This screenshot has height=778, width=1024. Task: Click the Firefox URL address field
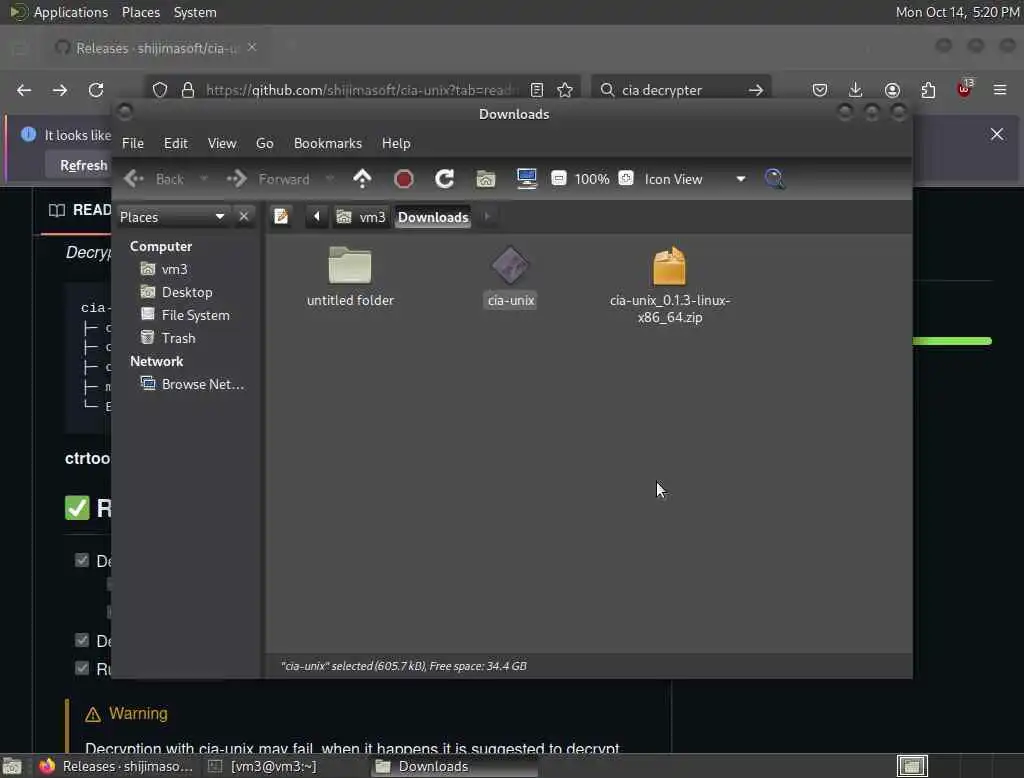point(362,90)
